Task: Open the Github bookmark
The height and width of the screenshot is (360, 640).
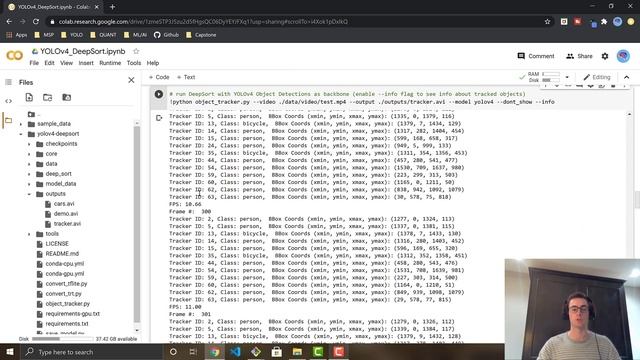Action: tap(166, 35)
